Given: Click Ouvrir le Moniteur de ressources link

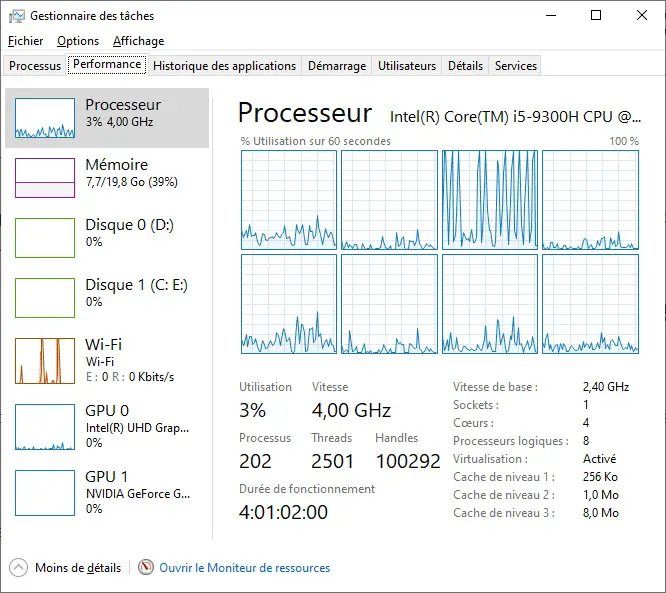Looking at the screenshot, I should click(x=245, y=568).
